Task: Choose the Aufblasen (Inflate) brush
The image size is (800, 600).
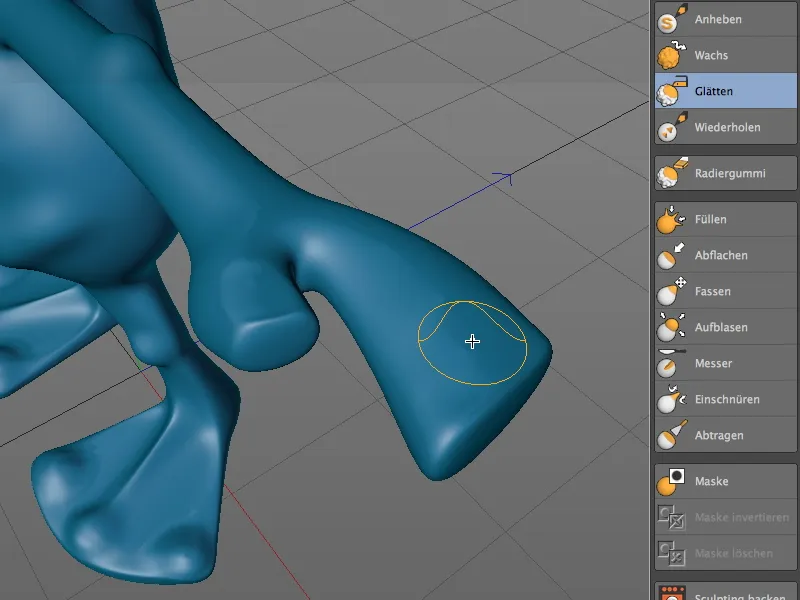Action: tap(720, 328)
